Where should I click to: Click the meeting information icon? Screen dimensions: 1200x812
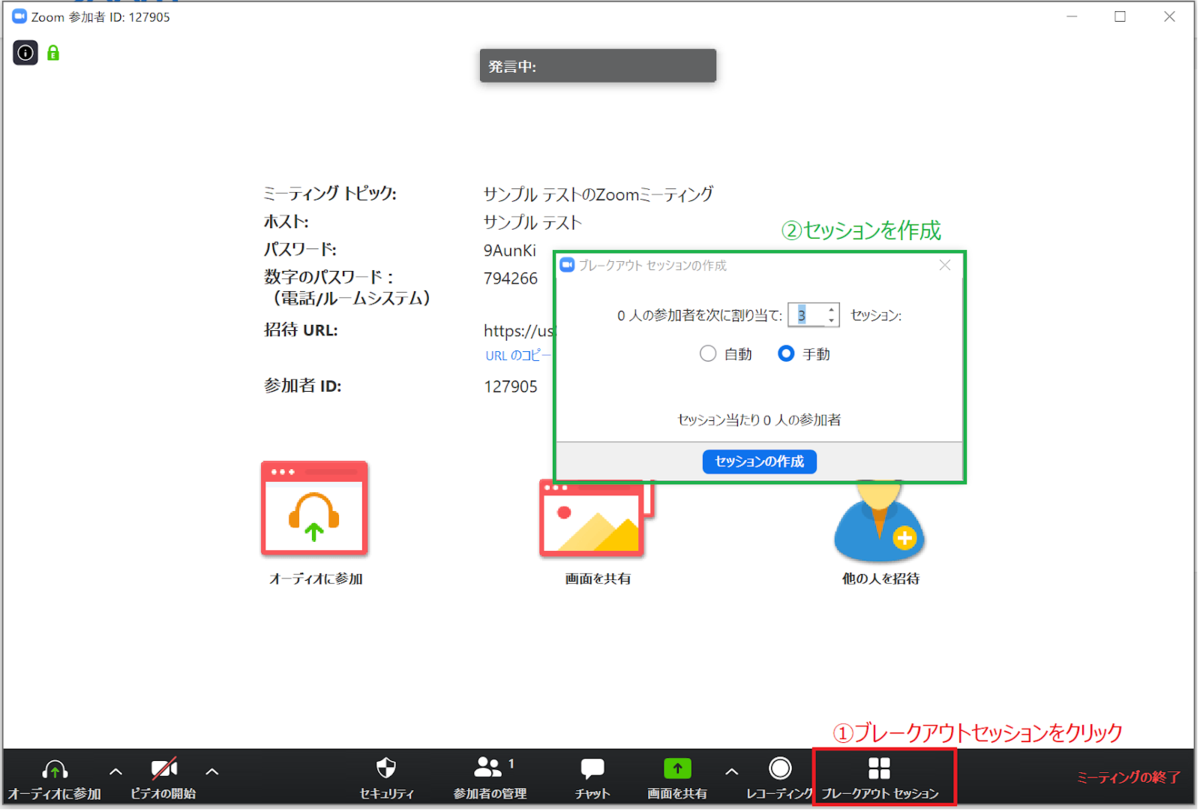25,52
